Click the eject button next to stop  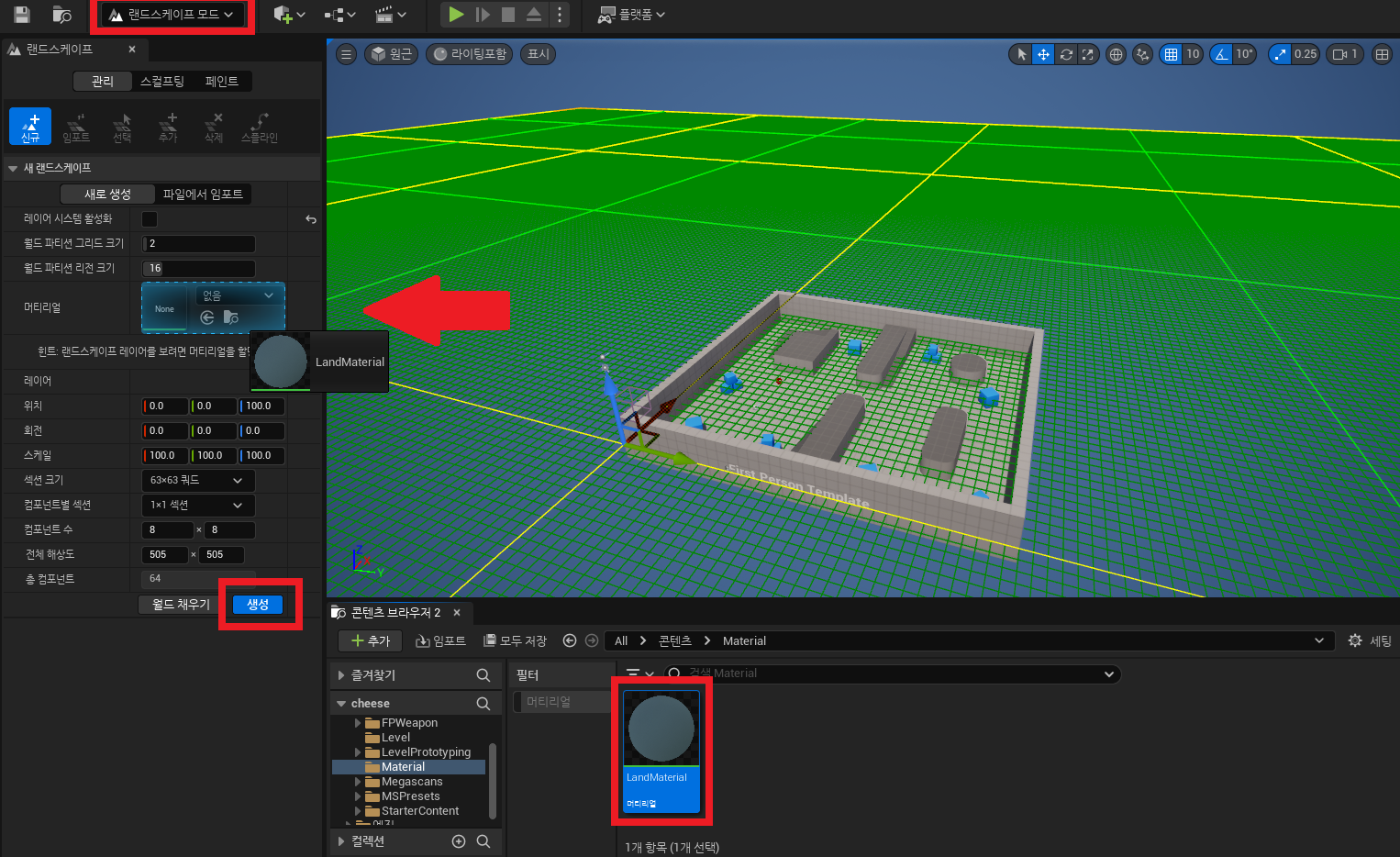[534, 15]
